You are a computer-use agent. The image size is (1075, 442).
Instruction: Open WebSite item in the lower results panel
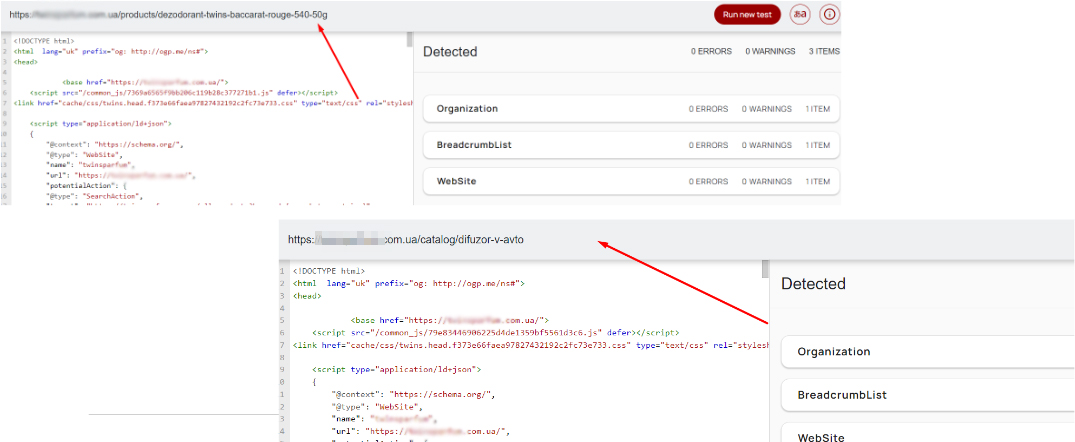pos(926,437)
